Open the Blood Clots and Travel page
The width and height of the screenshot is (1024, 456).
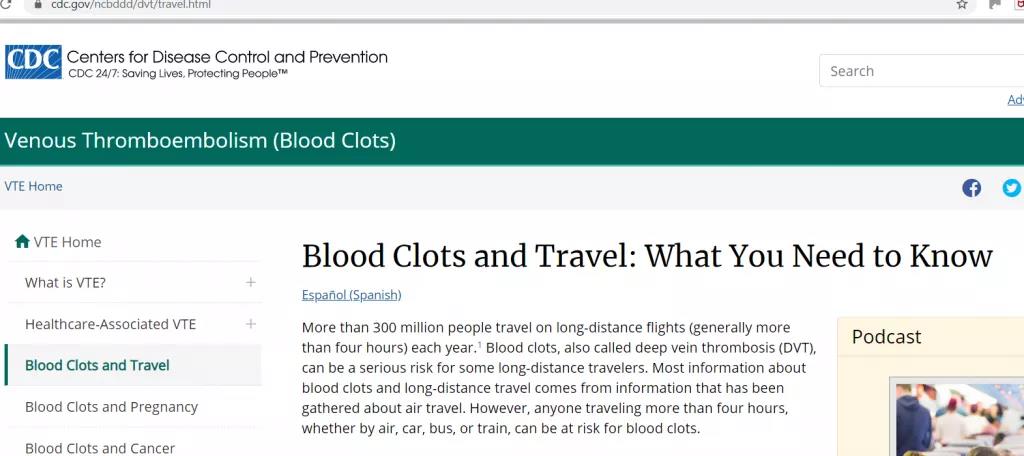pyautogui.click(x=97, y=365)
